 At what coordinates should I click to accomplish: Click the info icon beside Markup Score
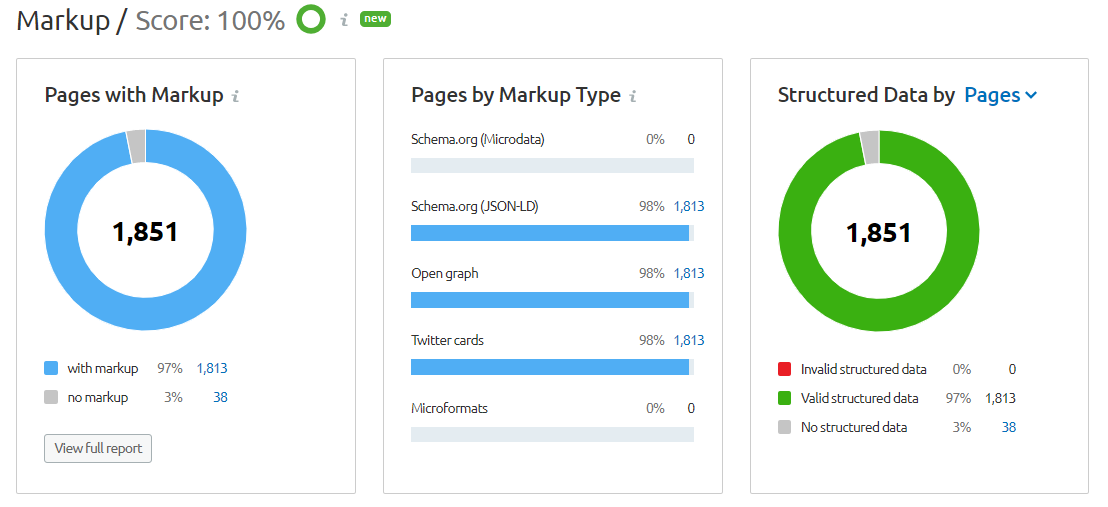[x=344, y=20]
